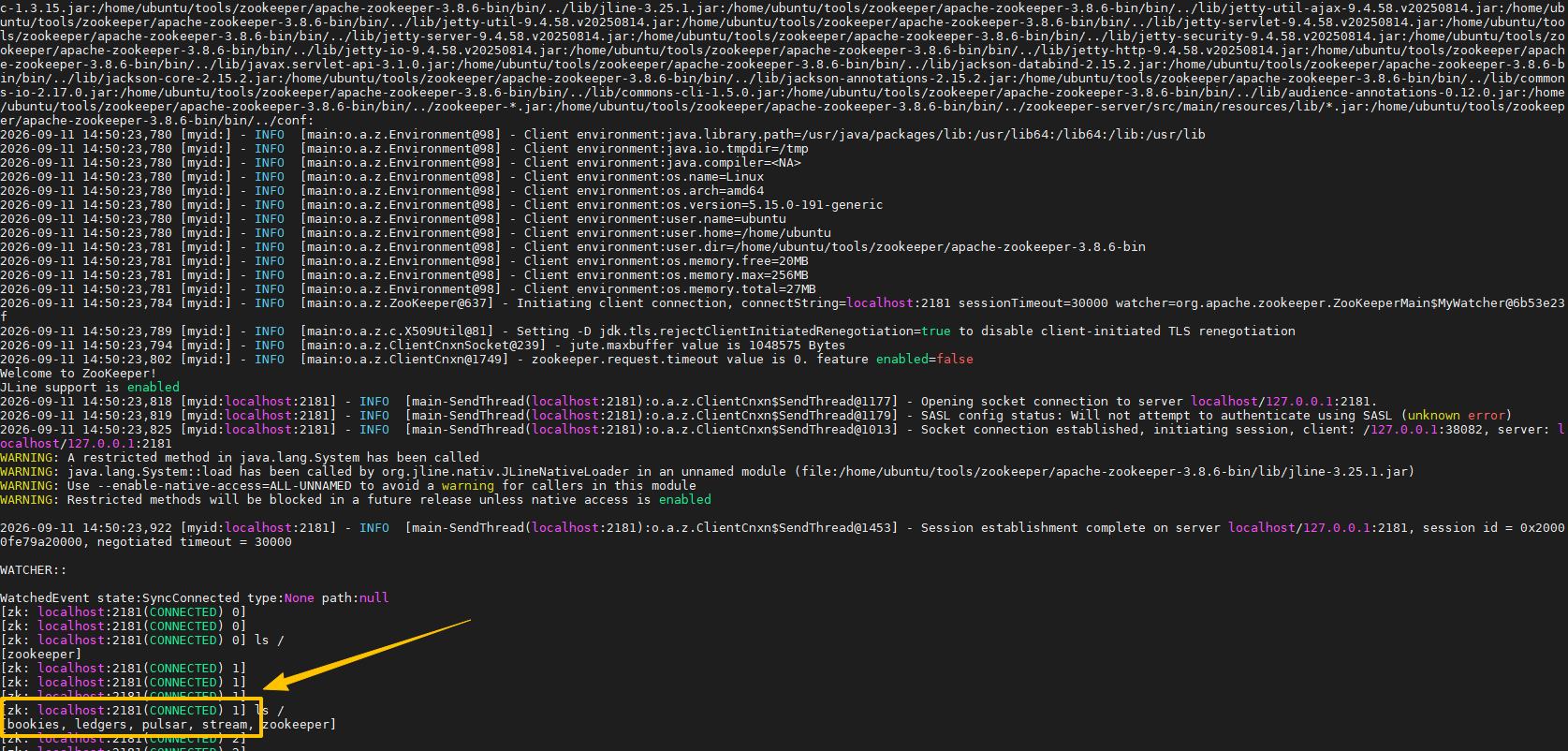
Task: Select the negotiated timeout = 30000 text
Action: [x=195, y=542]
